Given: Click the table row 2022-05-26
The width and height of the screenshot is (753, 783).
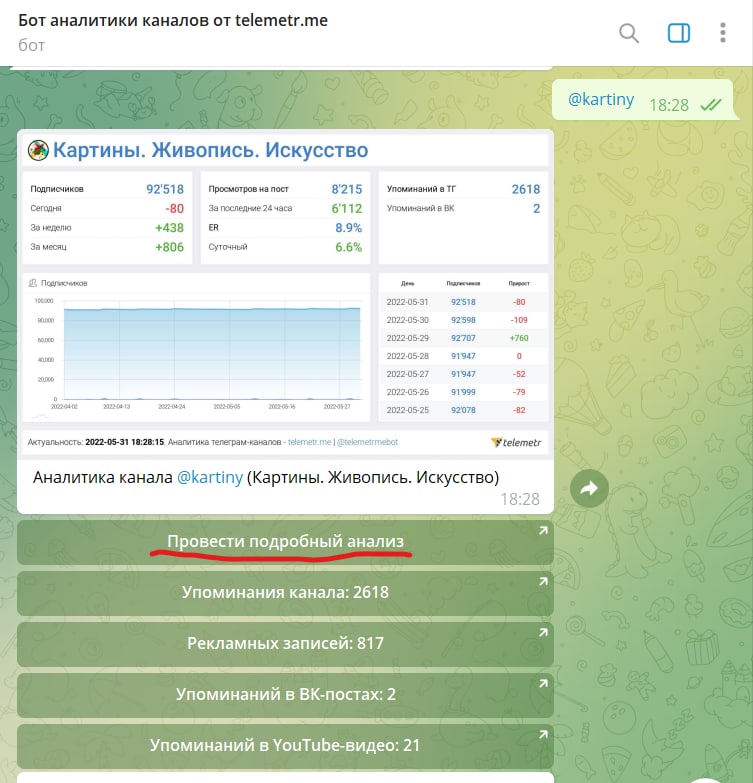Looking at the screenshot, I should (463, 392).
